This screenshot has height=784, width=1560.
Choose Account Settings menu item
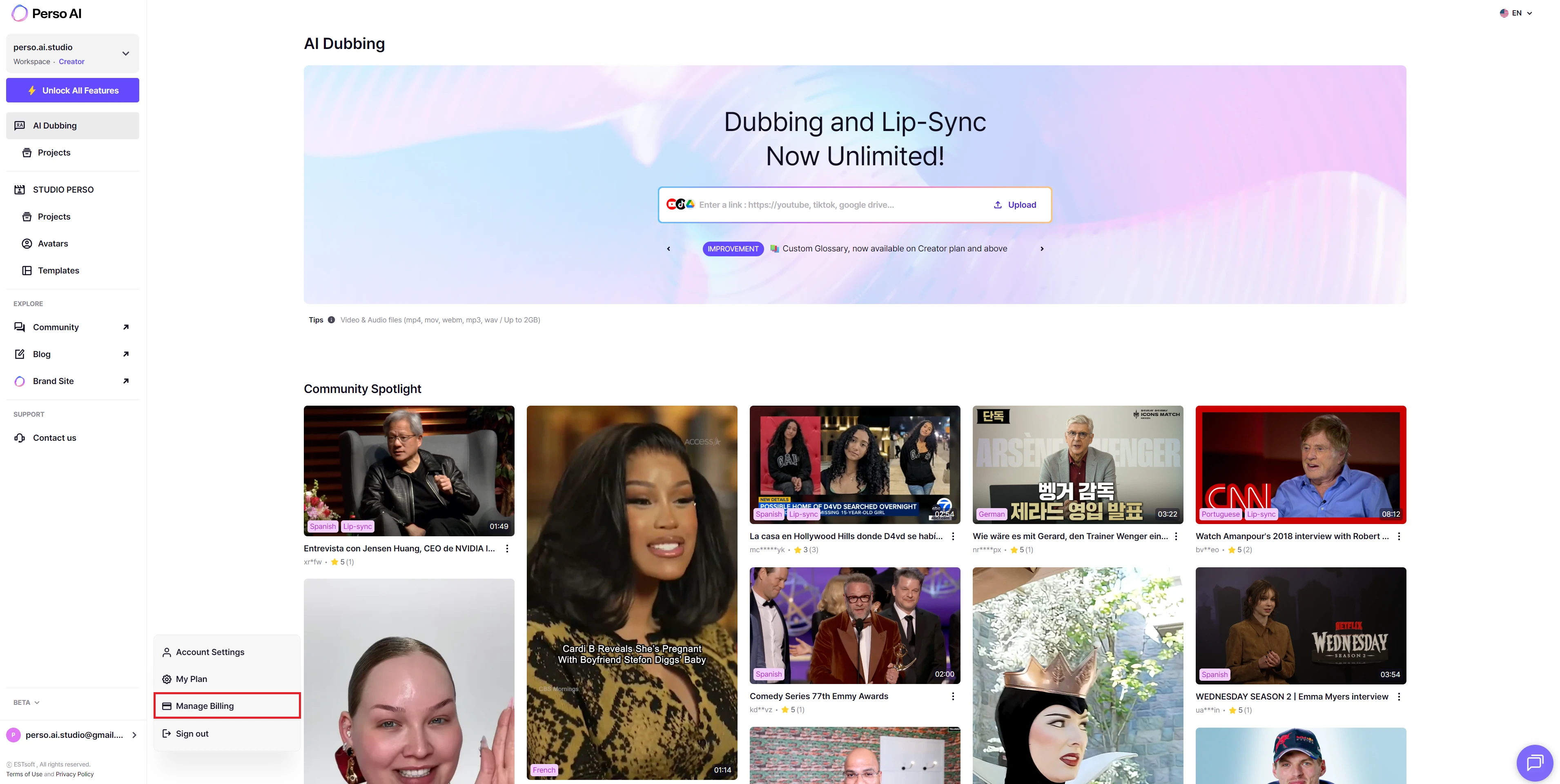click(209, 652)
